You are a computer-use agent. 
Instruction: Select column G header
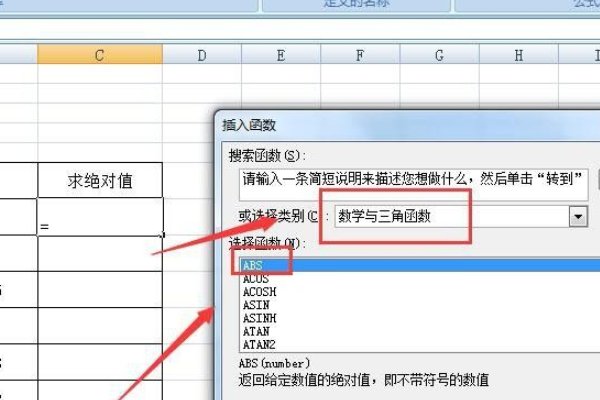point(439,54)
